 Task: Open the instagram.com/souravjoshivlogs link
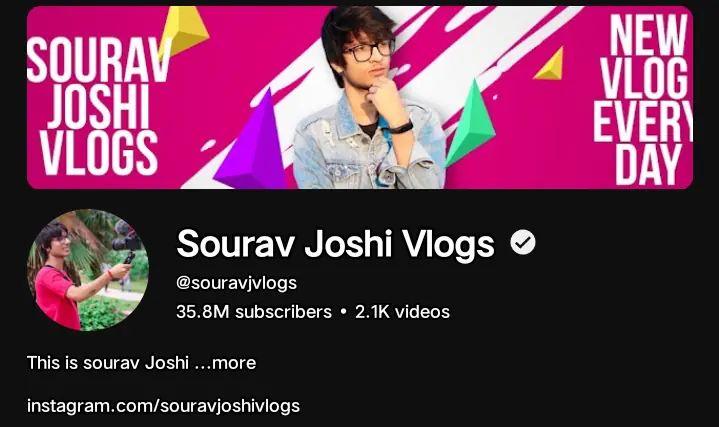point(163,406)
